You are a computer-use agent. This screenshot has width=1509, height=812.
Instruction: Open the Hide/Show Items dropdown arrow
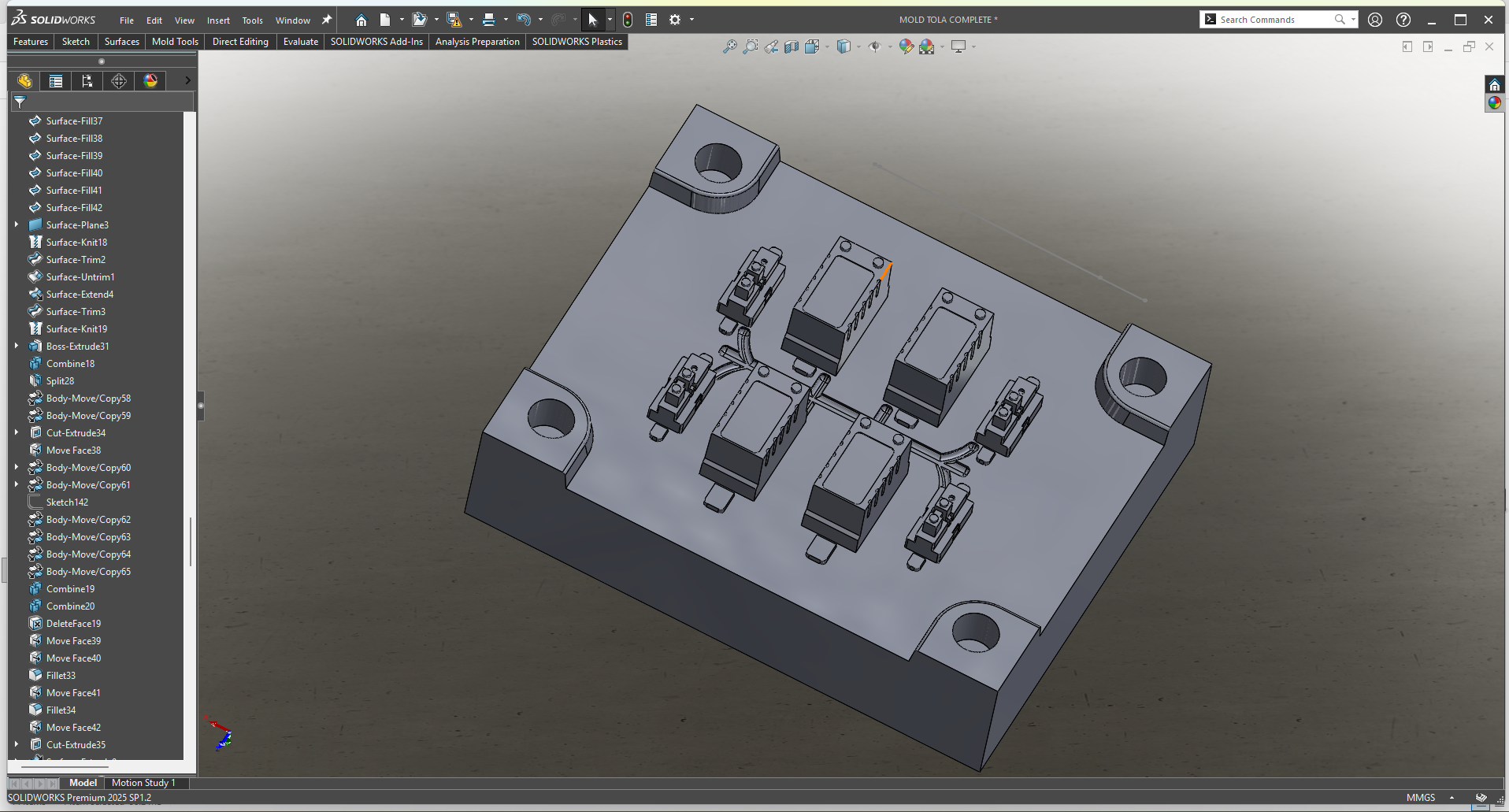tap(890, 47)
